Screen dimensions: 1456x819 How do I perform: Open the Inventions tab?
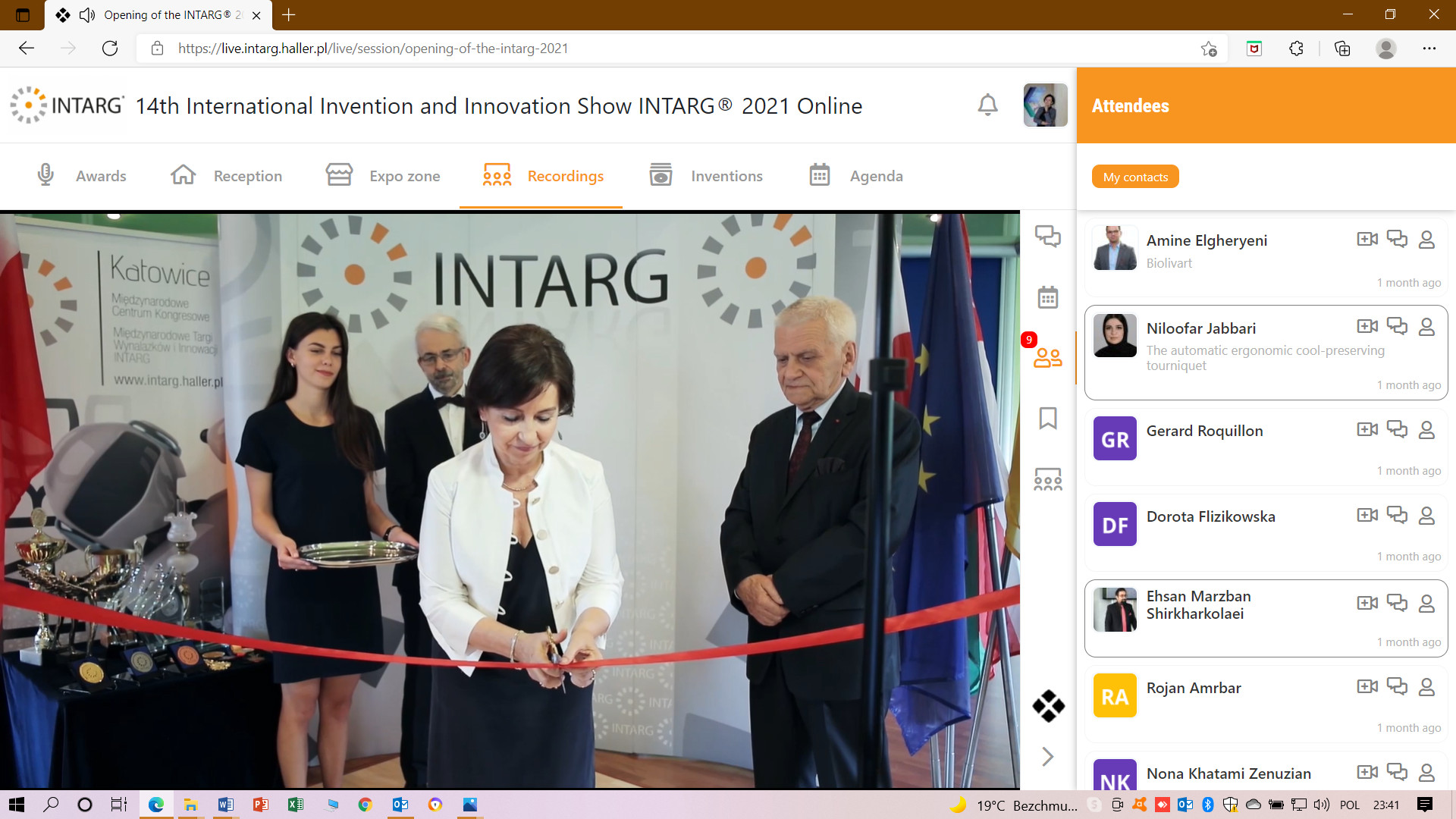point(706,176)
